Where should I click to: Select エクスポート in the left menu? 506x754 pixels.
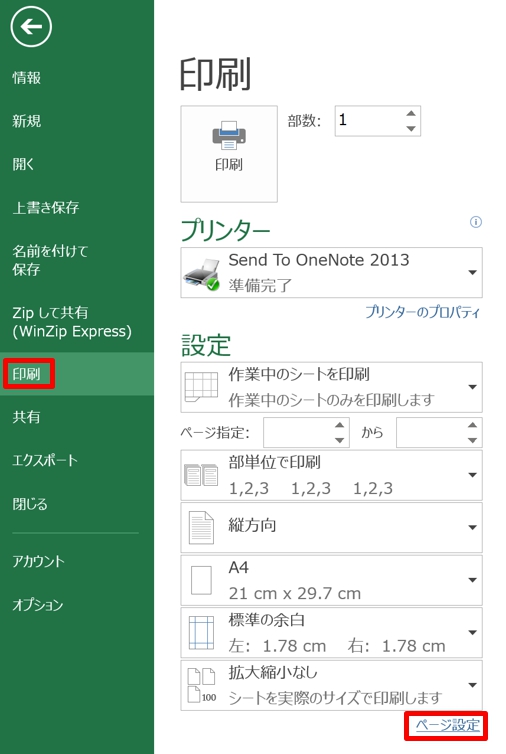pyautogui.click(x=45, y=460)
